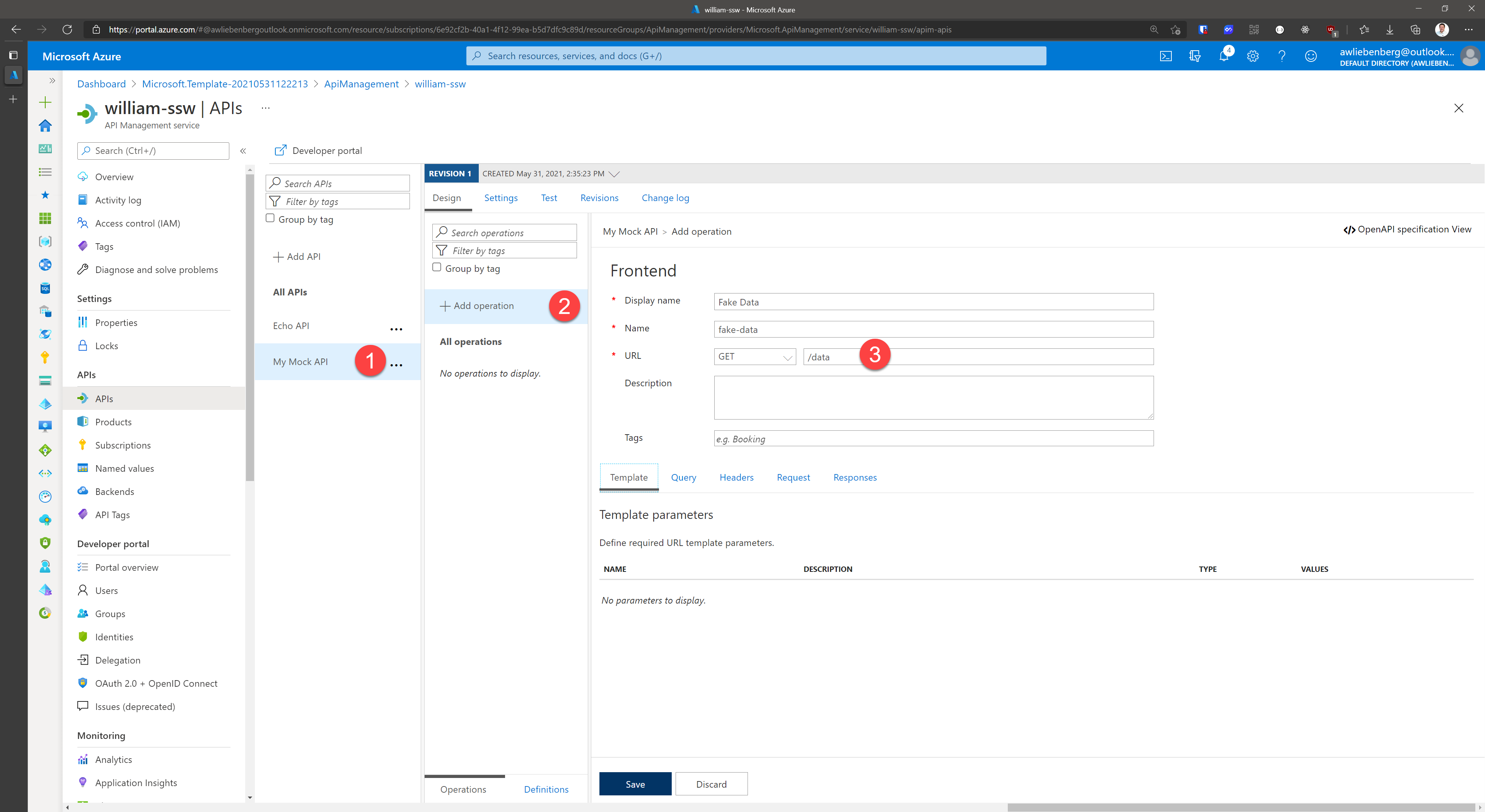Click the Home icon in left rail
The width and height of the screenshot is (1485, 812).
45,126
